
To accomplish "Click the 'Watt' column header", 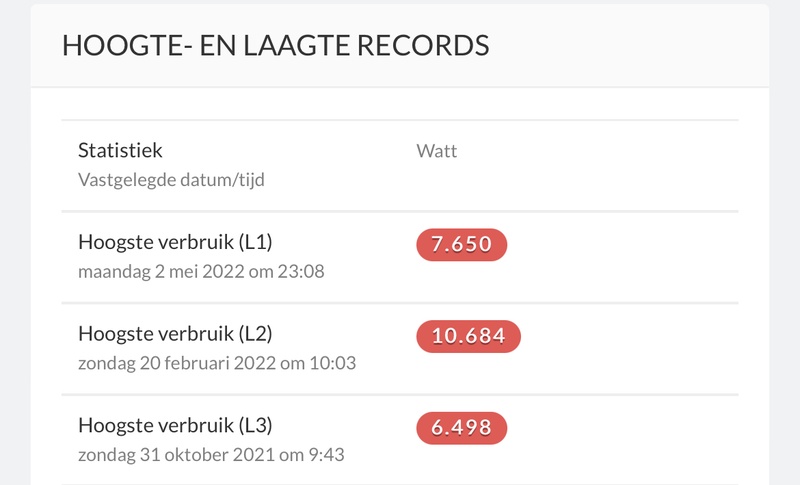I will coord(437,152).
